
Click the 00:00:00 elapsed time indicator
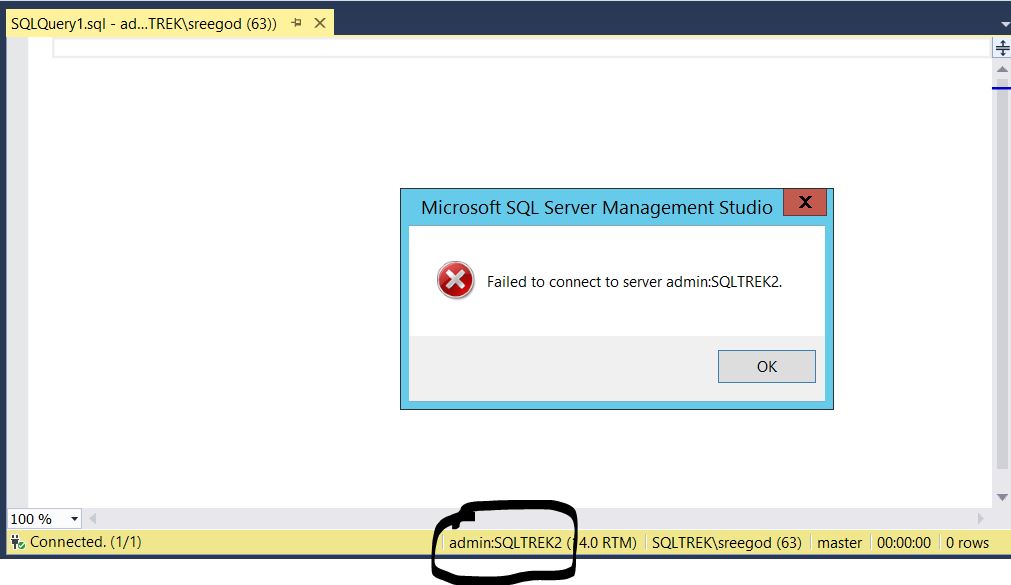pyautogui.click(x=903, y=542)
